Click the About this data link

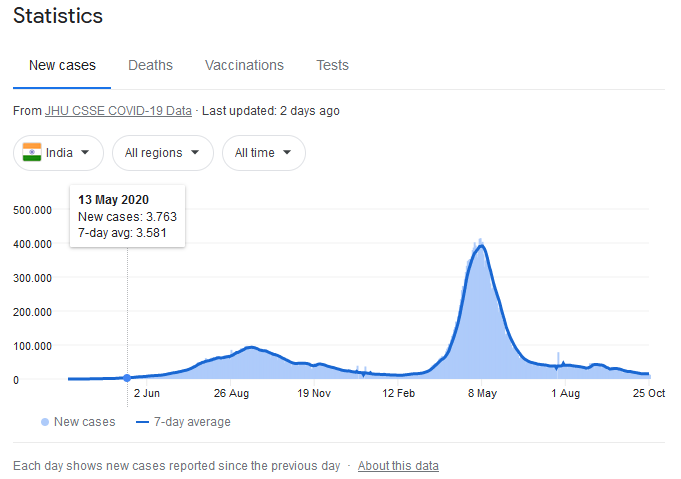(x=398, y=466)
